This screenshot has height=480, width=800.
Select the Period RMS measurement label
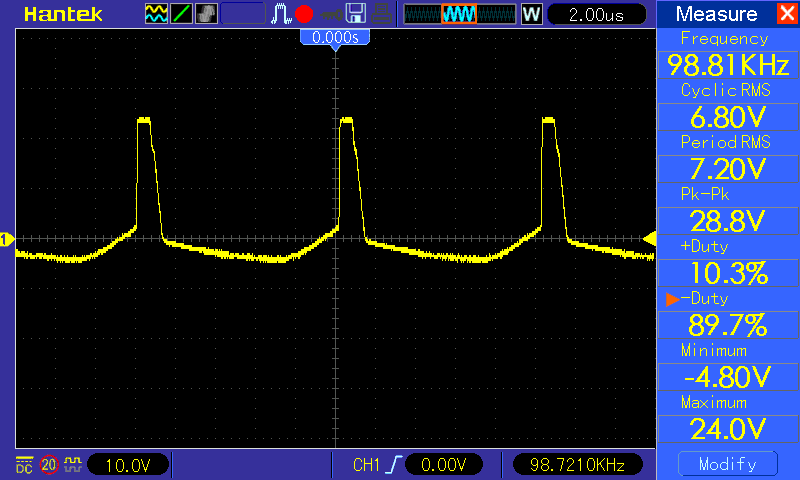coord(726,142)
